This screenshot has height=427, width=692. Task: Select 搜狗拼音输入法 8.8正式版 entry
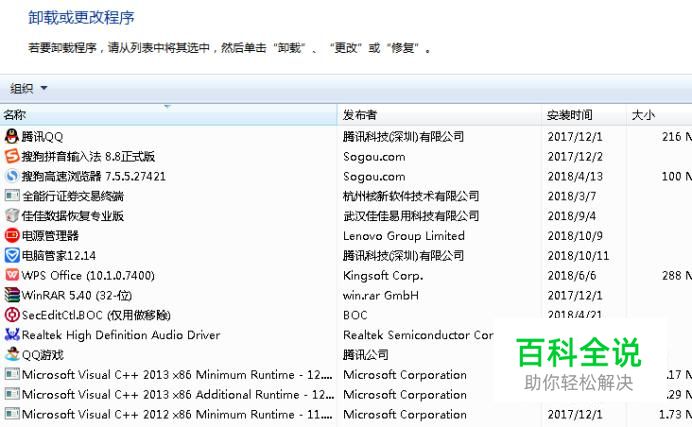click(x=88, y=157)
